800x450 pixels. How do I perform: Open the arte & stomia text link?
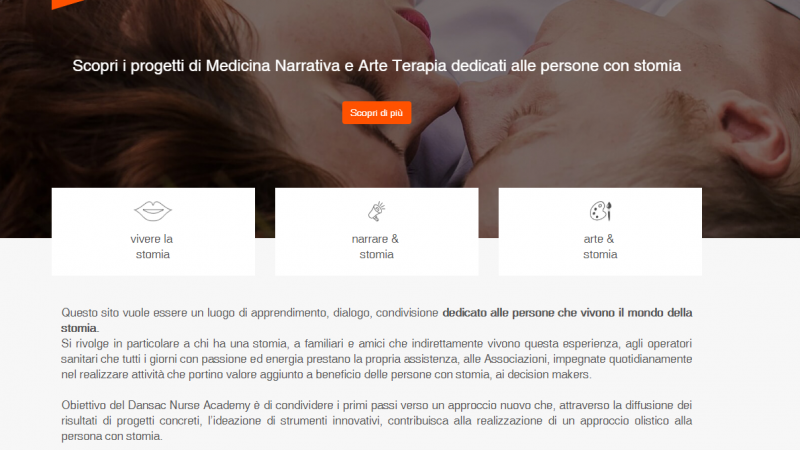tap(600, 246)
